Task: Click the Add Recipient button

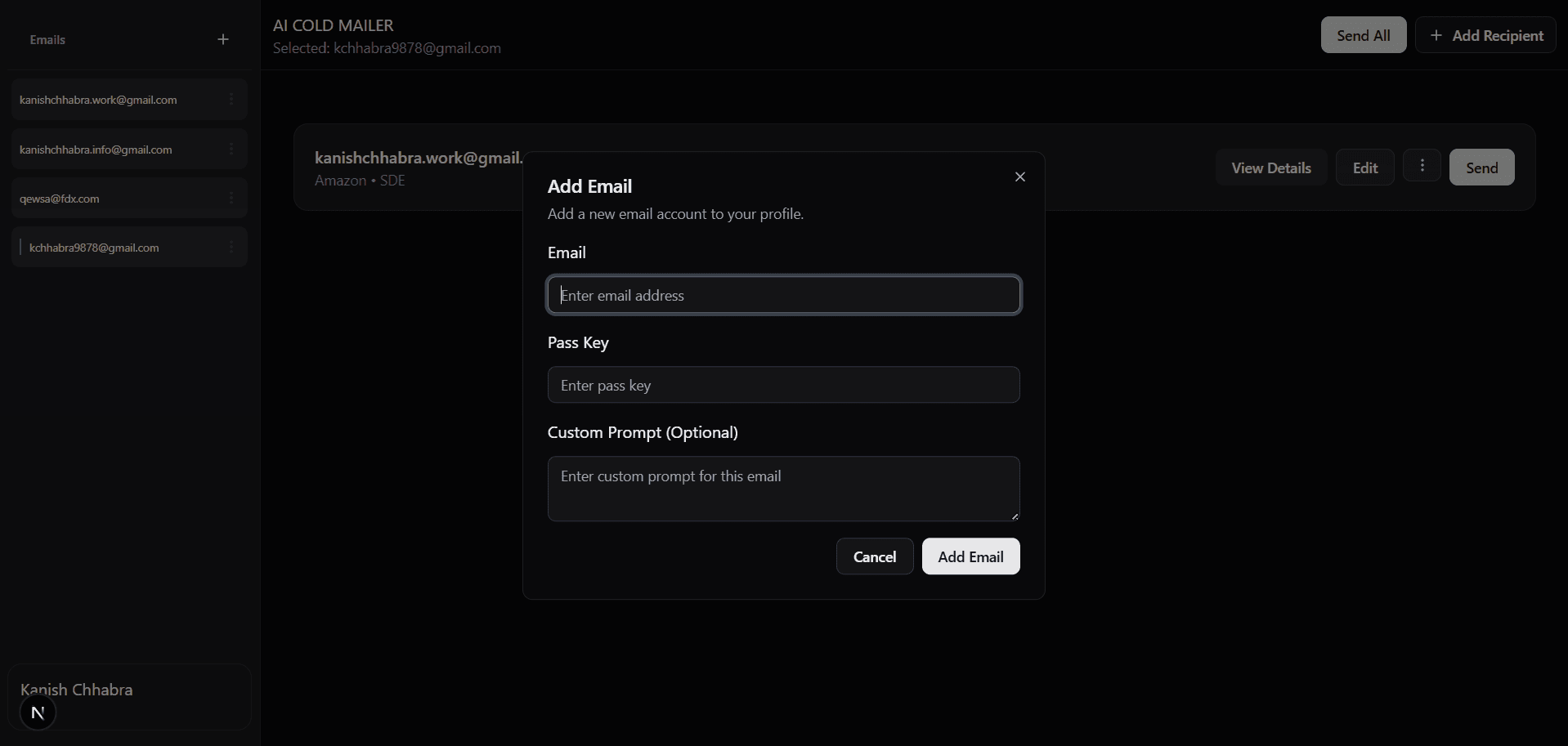Action: [1487, 35]
